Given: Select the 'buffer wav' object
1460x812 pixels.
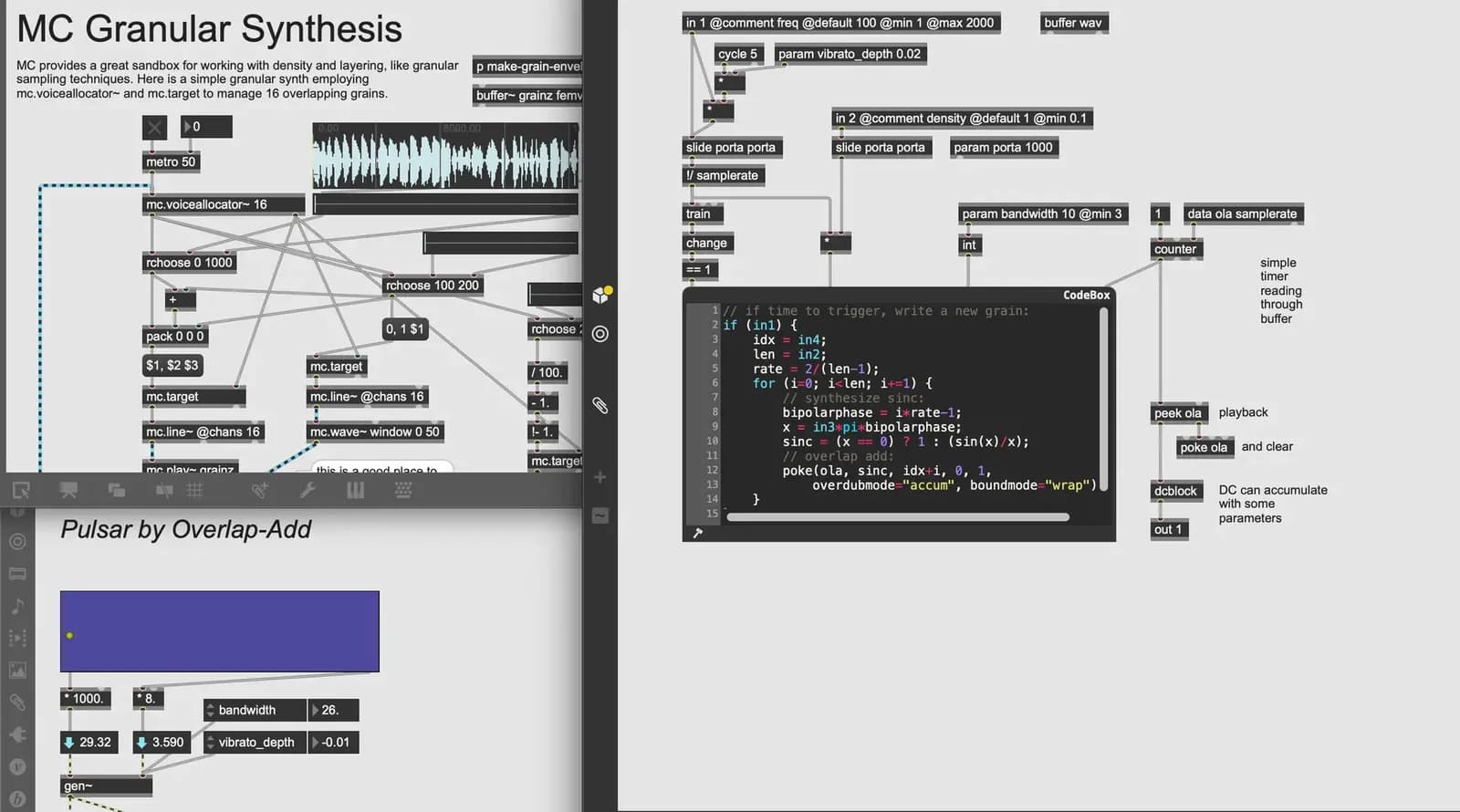Looking at the screenshot, I should [1073, 23].
